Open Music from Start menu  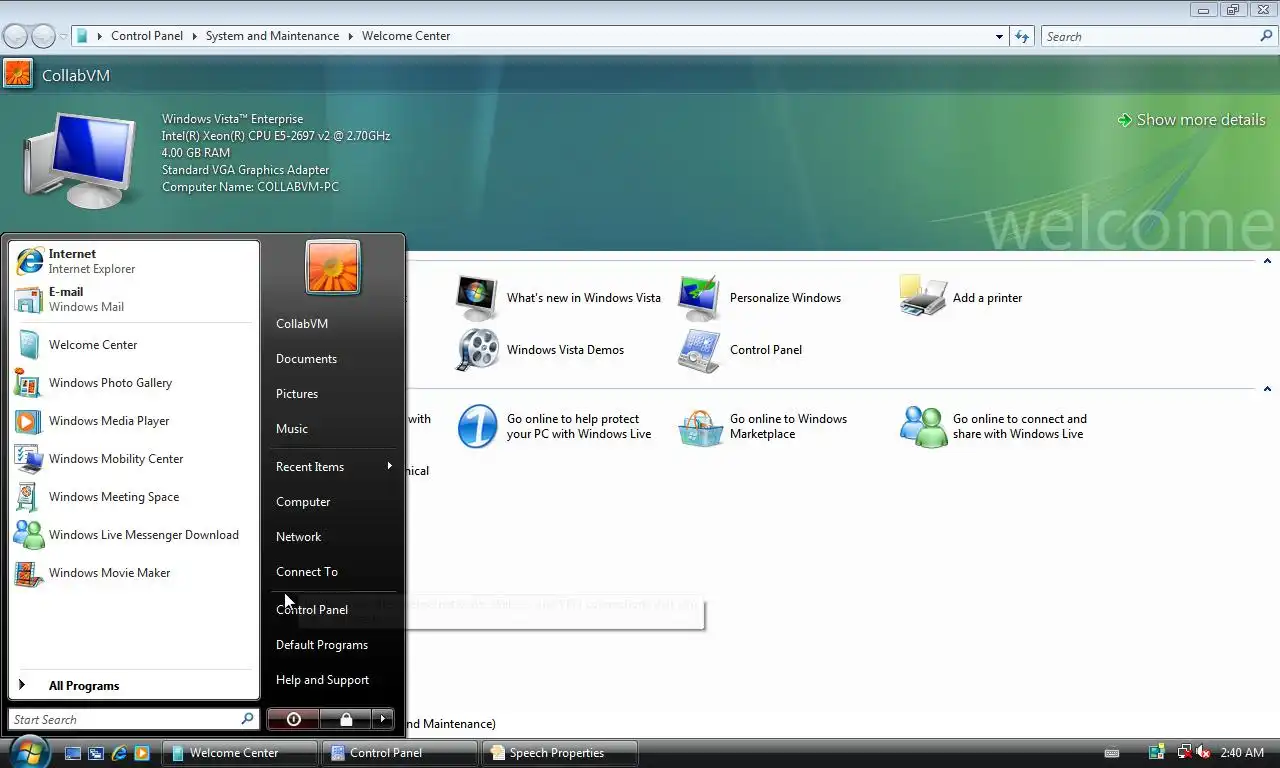click(x=334, y=429)
